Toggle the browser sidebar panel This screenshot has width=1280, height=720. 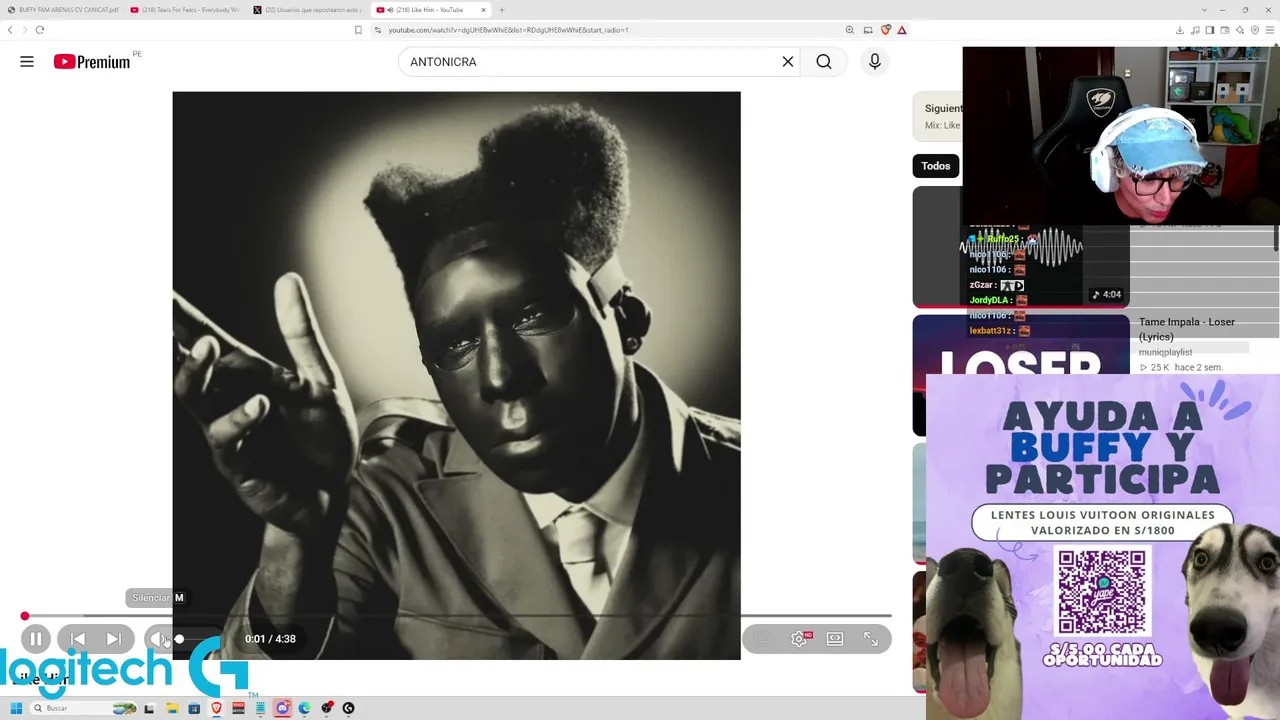(x=1210, y=30)
